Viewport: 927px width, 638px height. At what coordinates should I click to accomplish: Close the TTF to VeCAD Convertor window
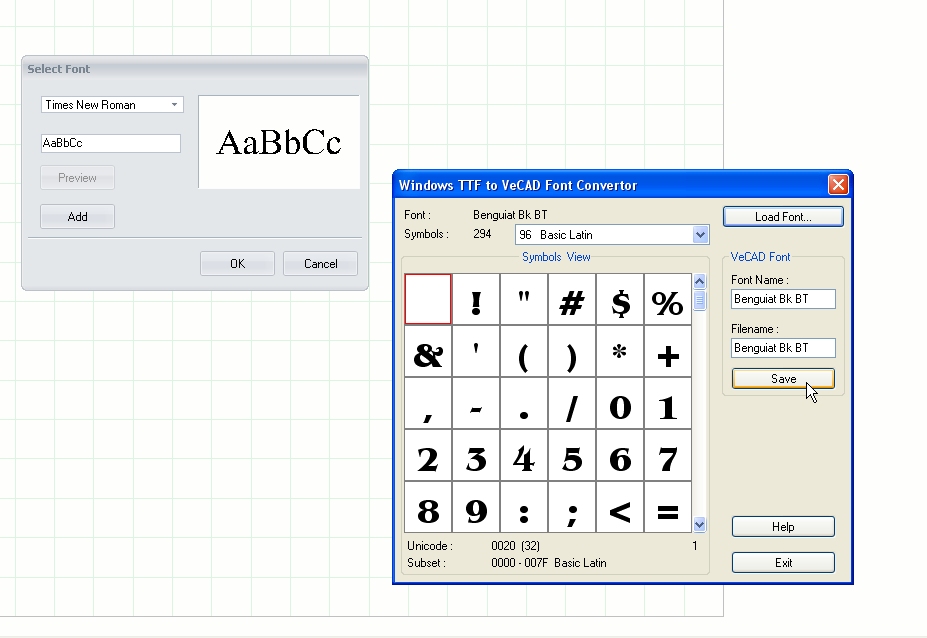coord(838,185)
